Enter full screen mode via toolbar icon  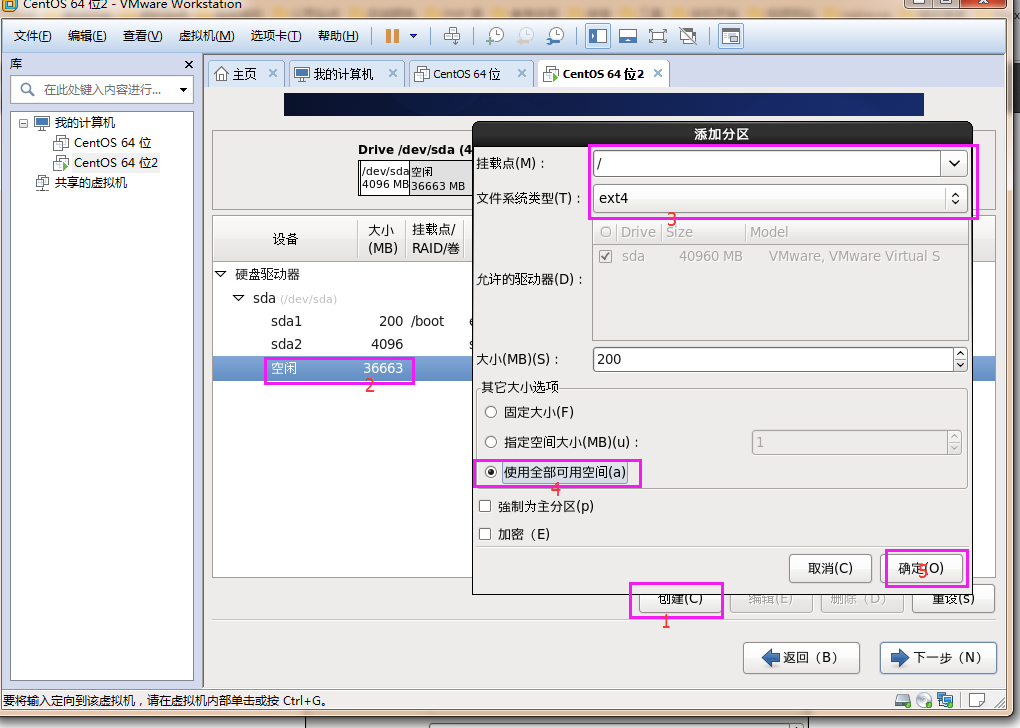[657, 36]
